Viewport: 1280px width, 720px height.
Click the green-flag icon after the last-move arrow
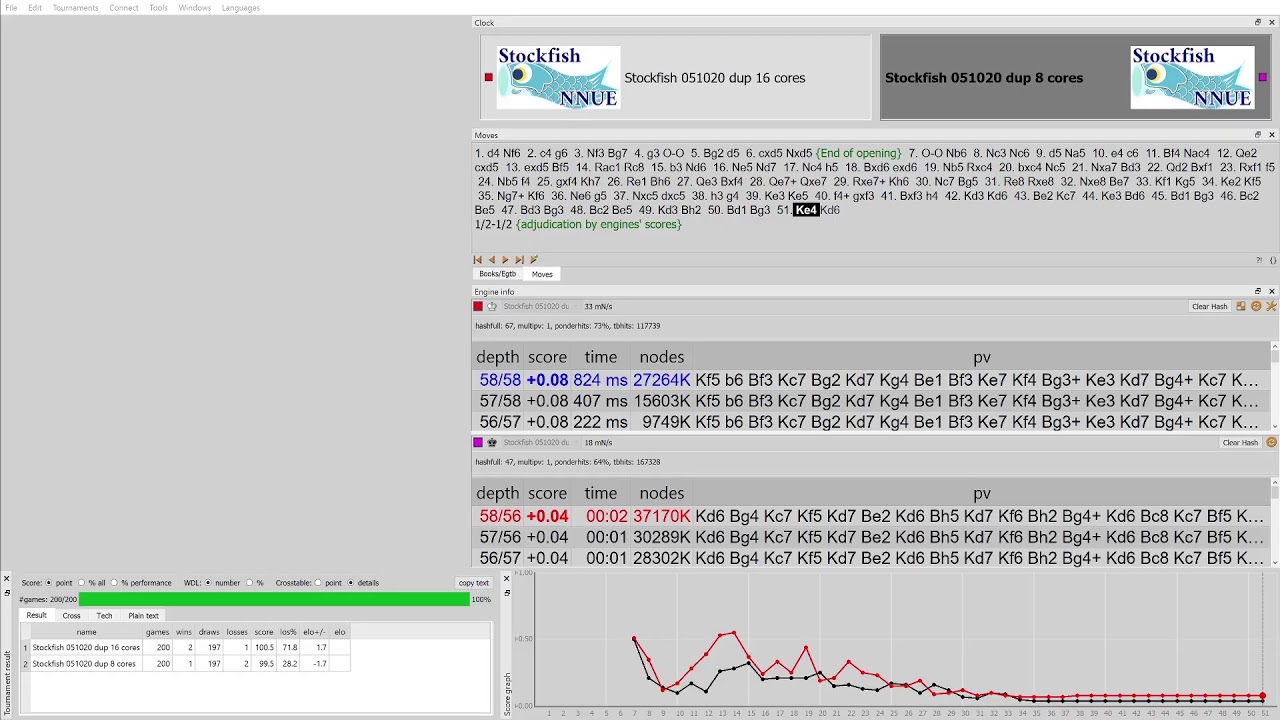533,260
